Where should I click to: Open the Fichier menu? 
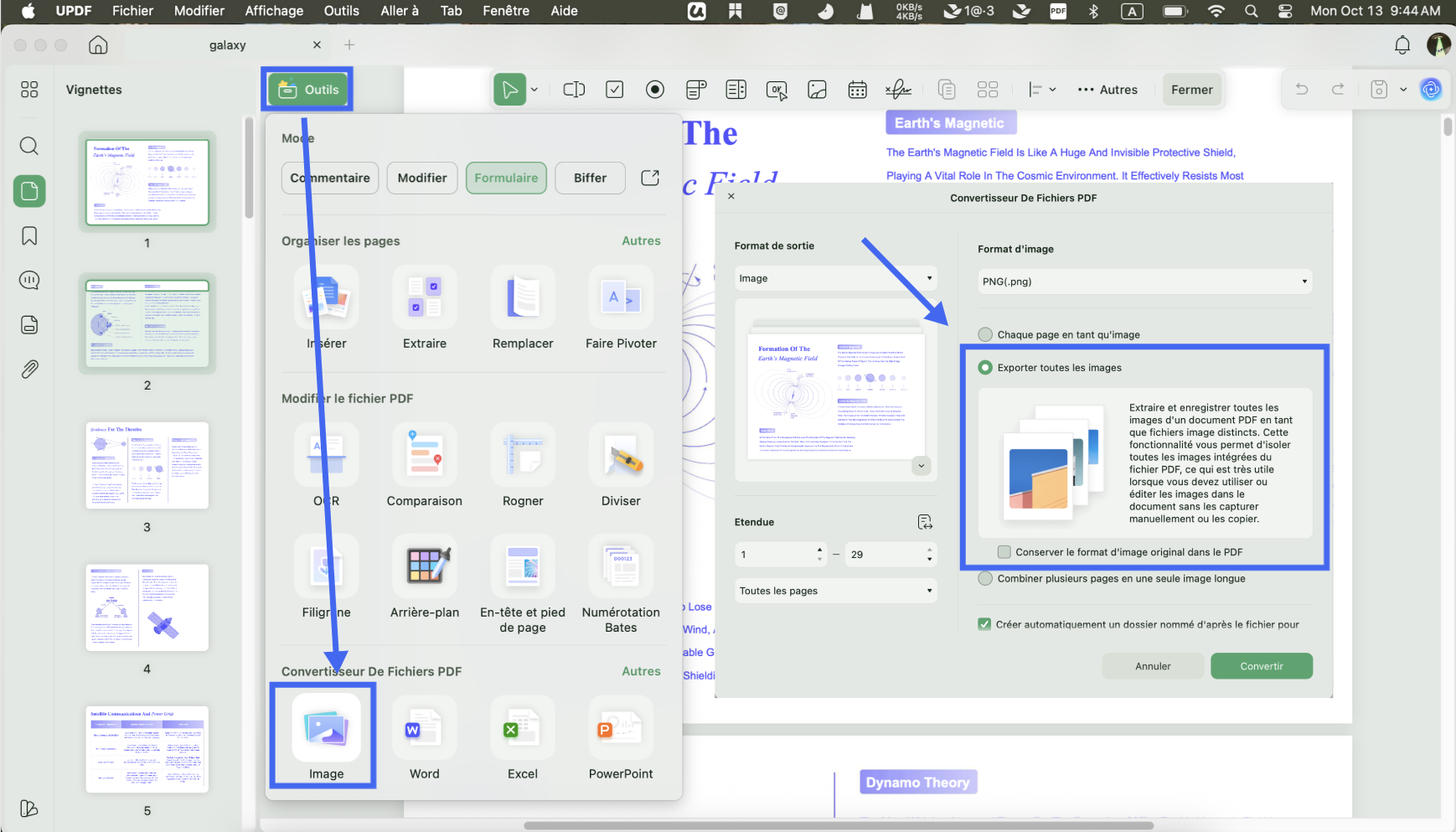point(133,11)
